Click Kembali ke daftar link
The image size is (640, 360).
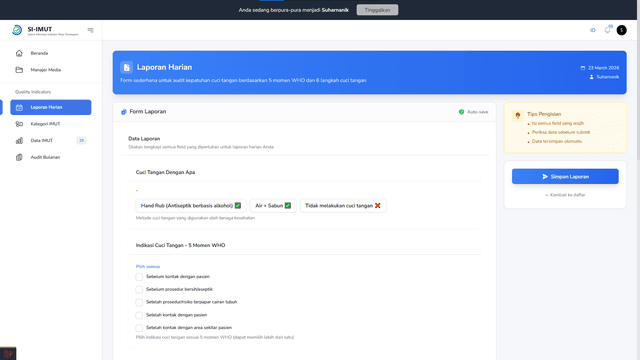[x=565, y=195]
